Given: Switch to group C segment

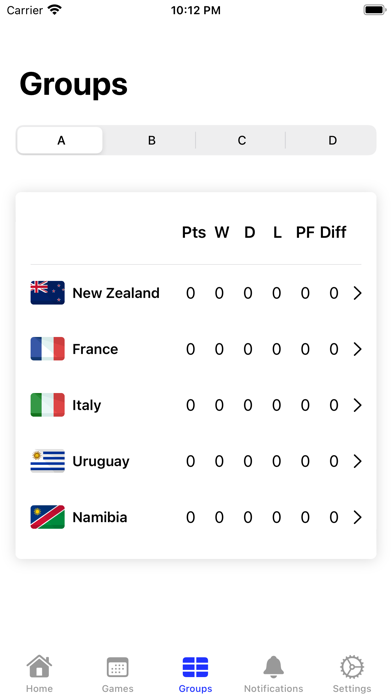Looking at the screenshot, I should (242, 140).
